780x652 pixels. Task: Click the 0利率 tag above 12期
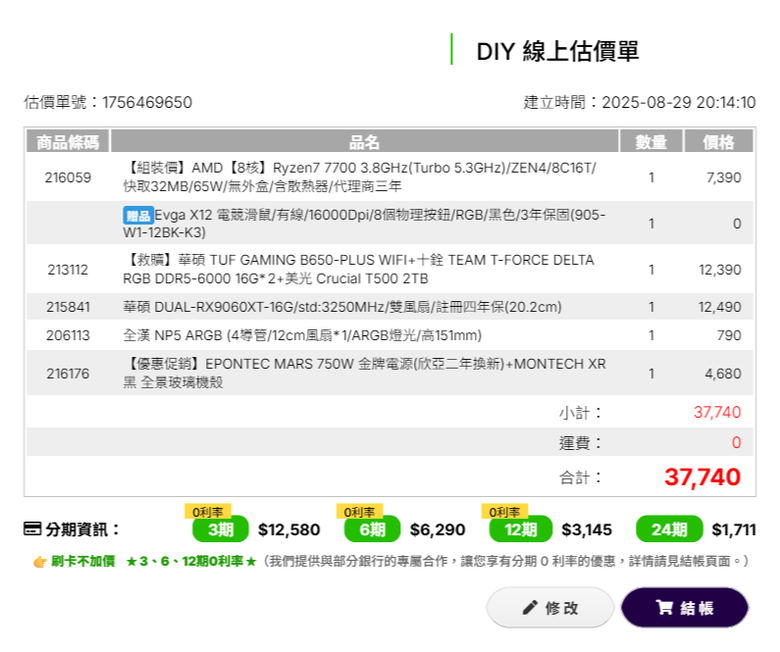coord(504,512)
